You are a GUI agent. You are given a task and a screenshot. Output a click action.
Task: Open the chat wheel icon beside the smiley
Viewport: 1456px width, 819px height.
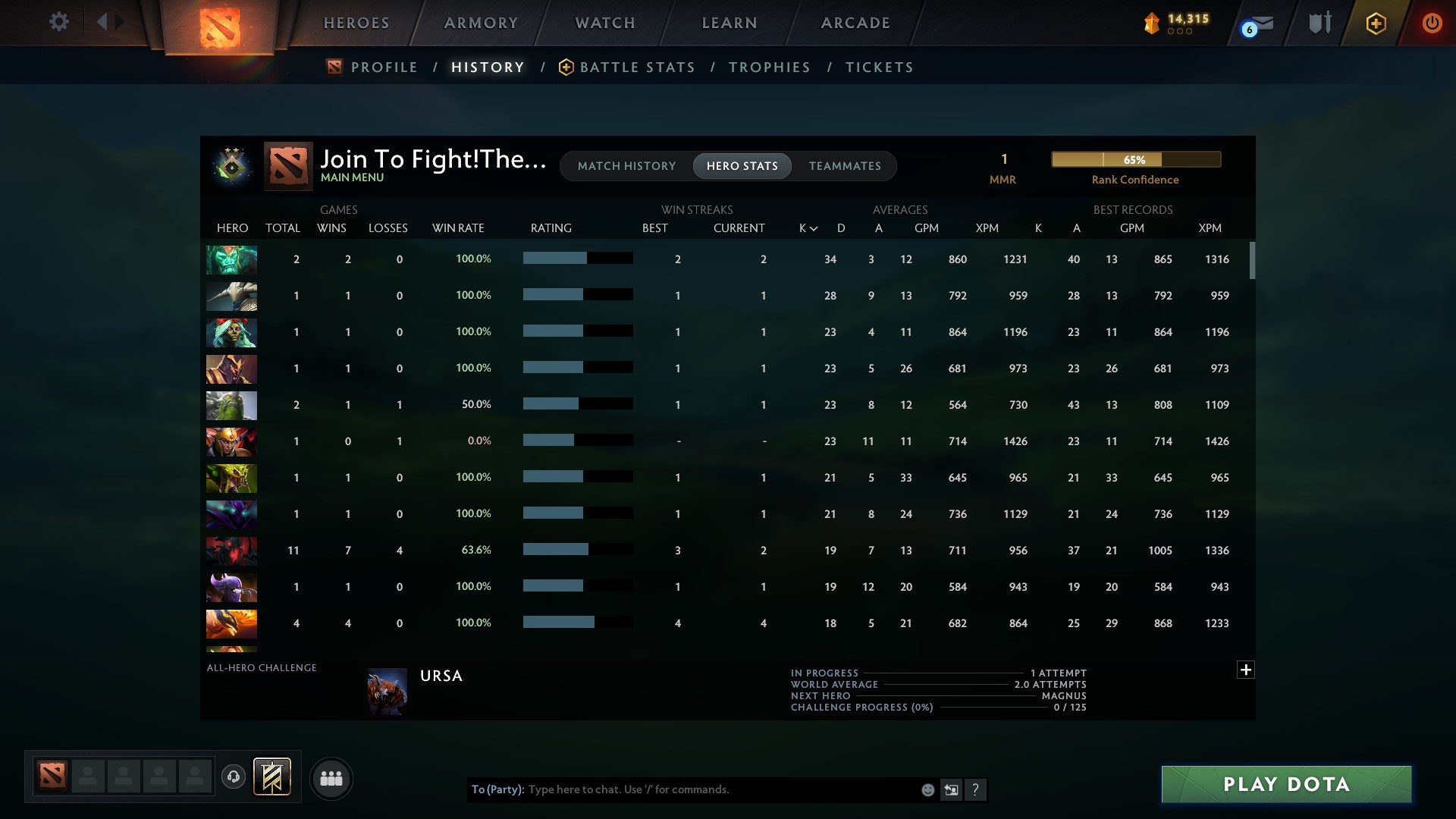coord(951,789)
